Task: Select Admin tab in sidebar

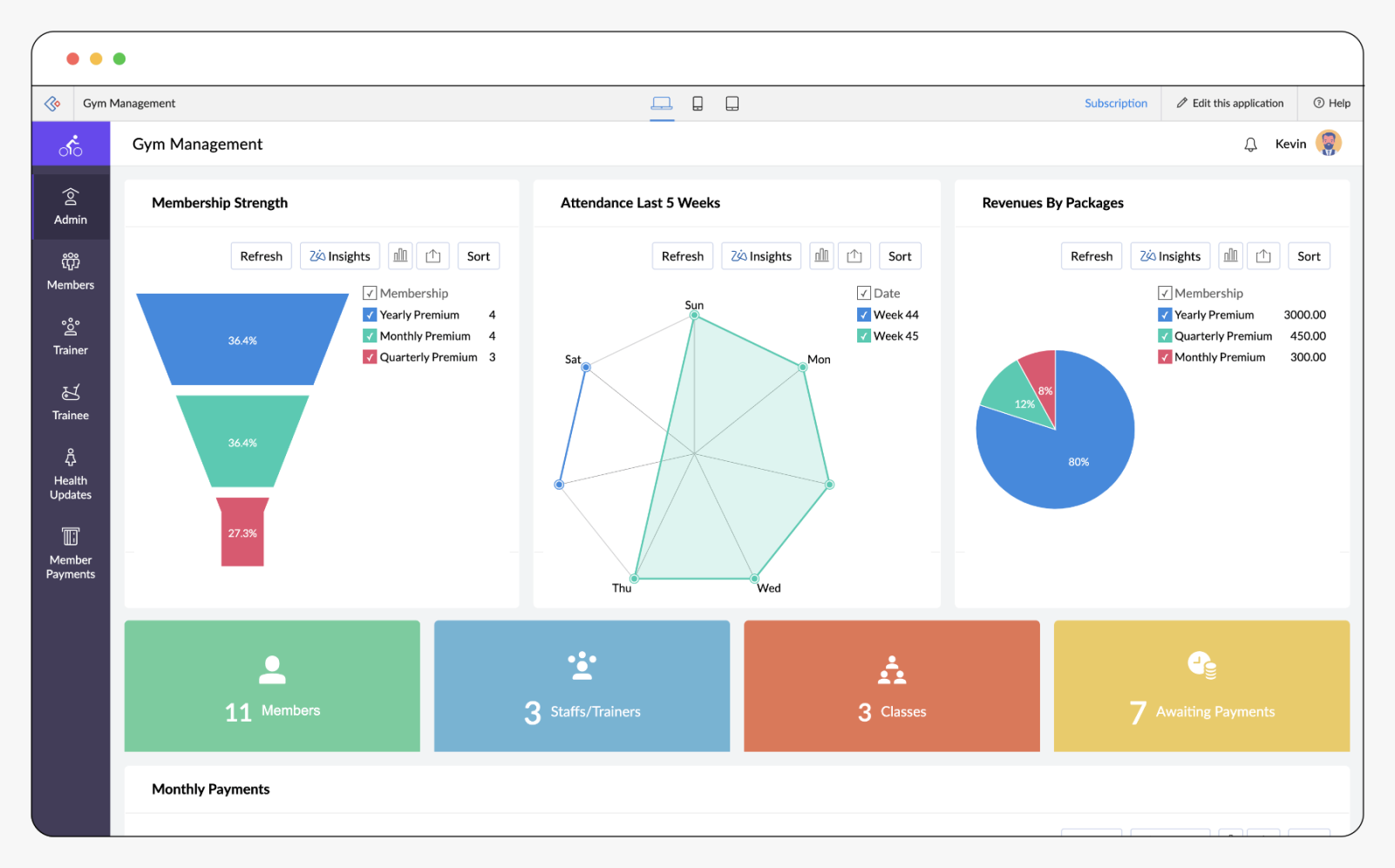Action: [x=71, y=207]
